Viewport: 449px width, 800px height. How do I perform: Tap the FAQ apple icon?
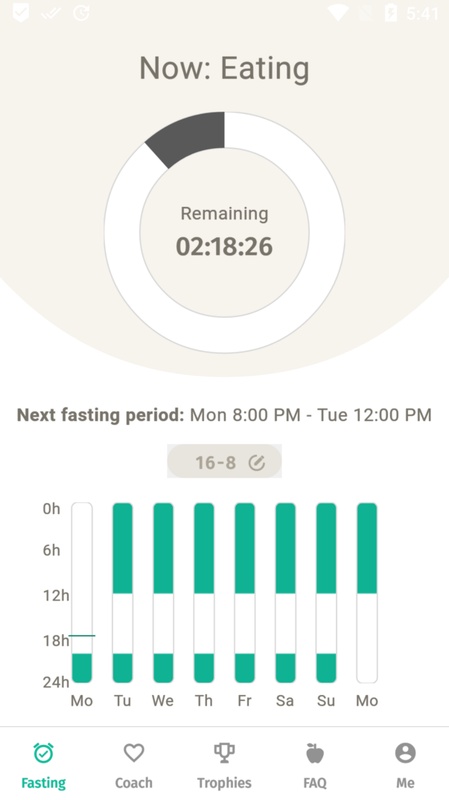(315, 753)
